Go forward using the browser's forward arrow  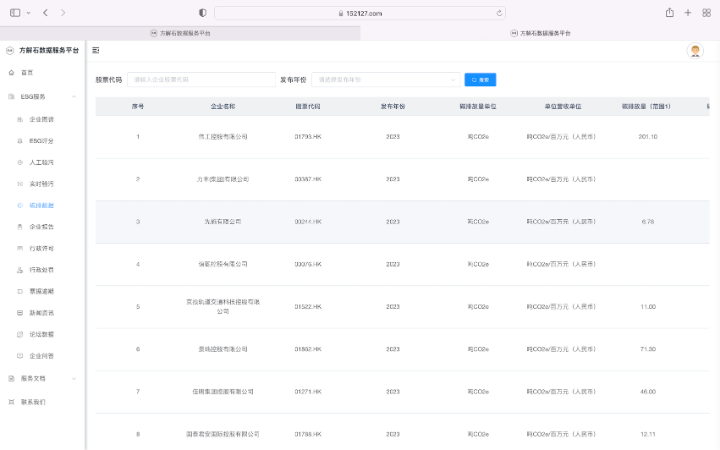click(63, 13)
